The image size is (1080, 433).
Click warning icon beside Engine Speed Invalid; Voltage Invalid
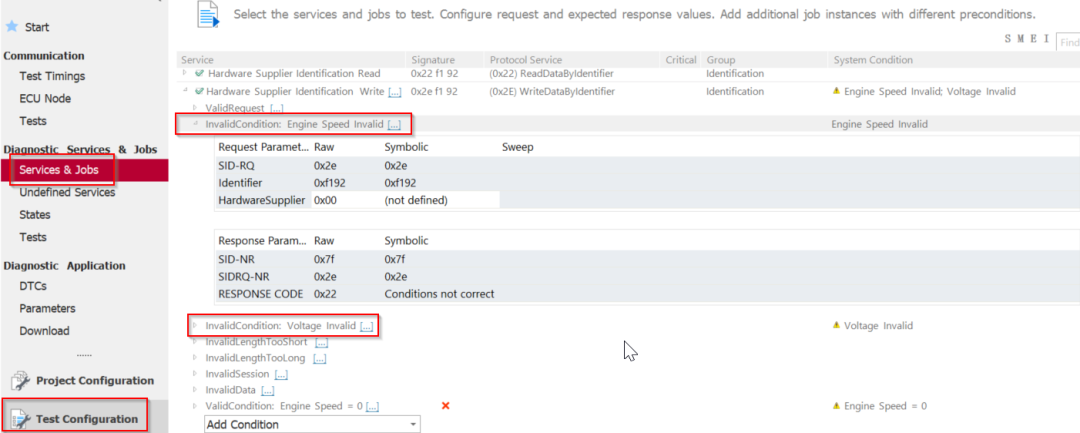click(x=837, y=91)
